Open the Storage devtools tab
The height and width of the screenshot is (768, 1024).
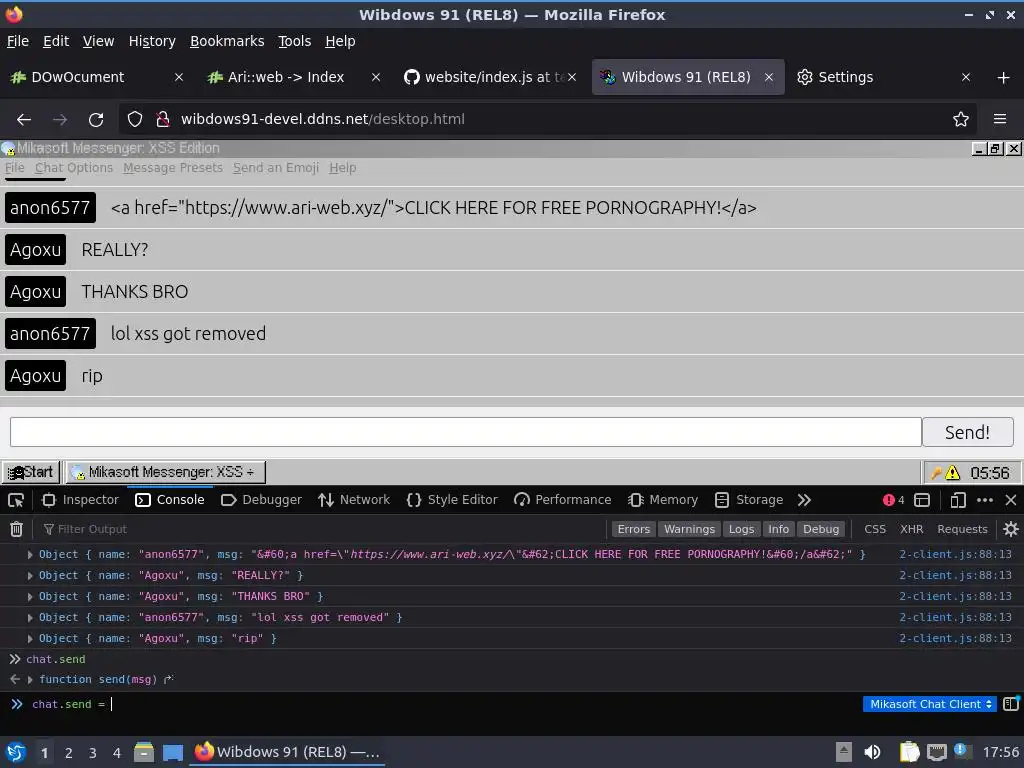click(x=749, y=500)
